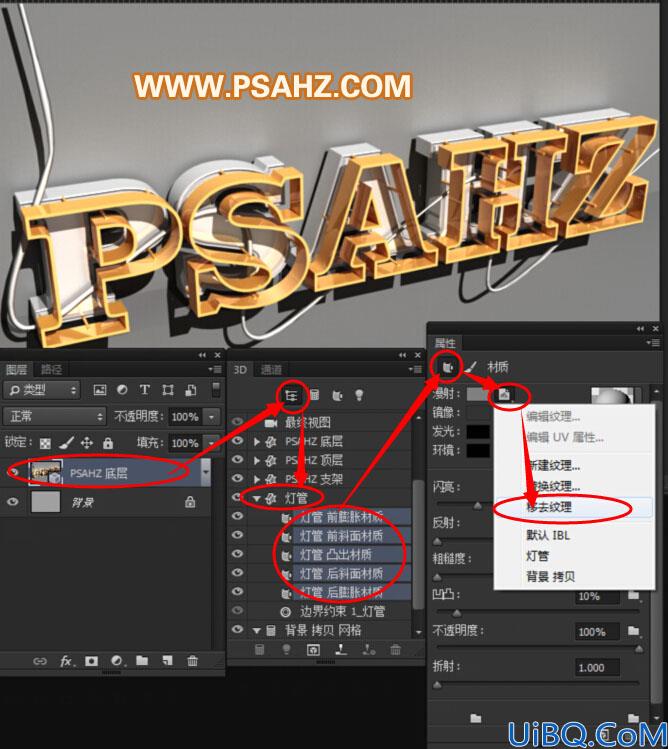Open layer 不透明度 dropdown arrow in Layers panel

point(212,417)
